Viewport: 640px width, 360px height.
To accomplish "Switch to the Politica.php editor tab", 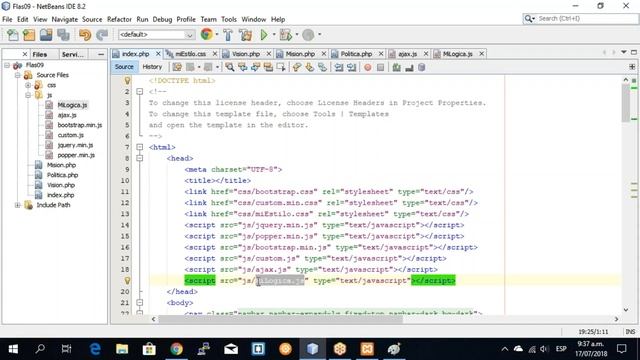I will point(356,54).
